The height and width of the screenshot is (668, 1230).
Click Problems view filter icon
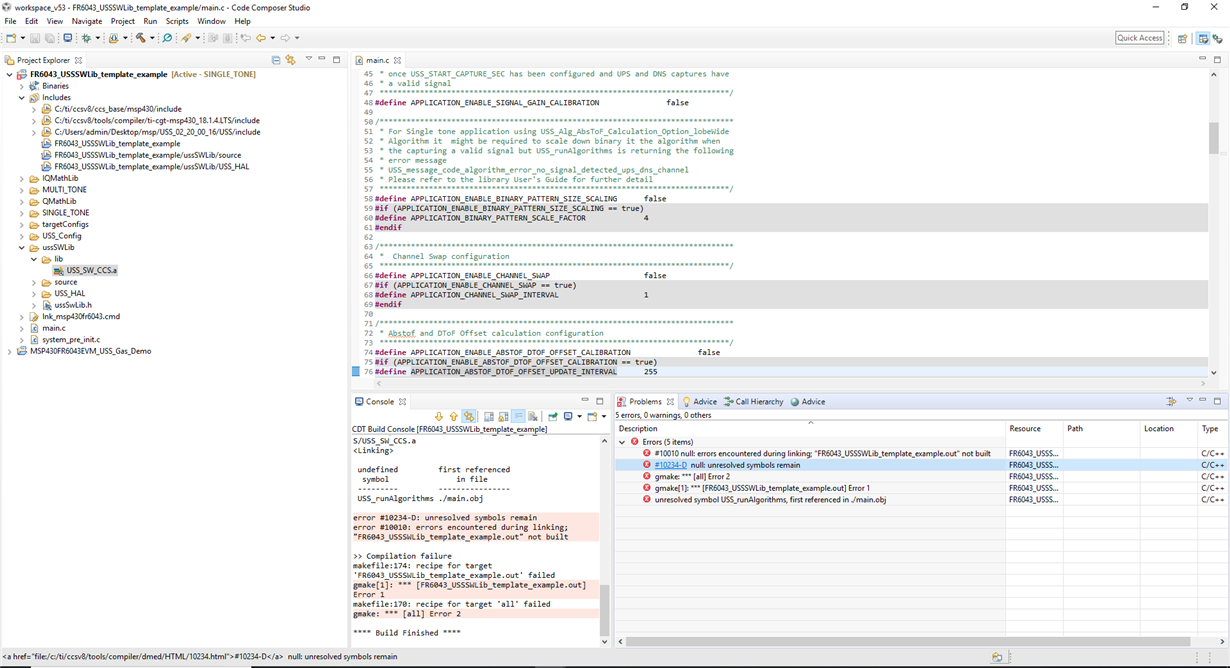point(1170,401)
